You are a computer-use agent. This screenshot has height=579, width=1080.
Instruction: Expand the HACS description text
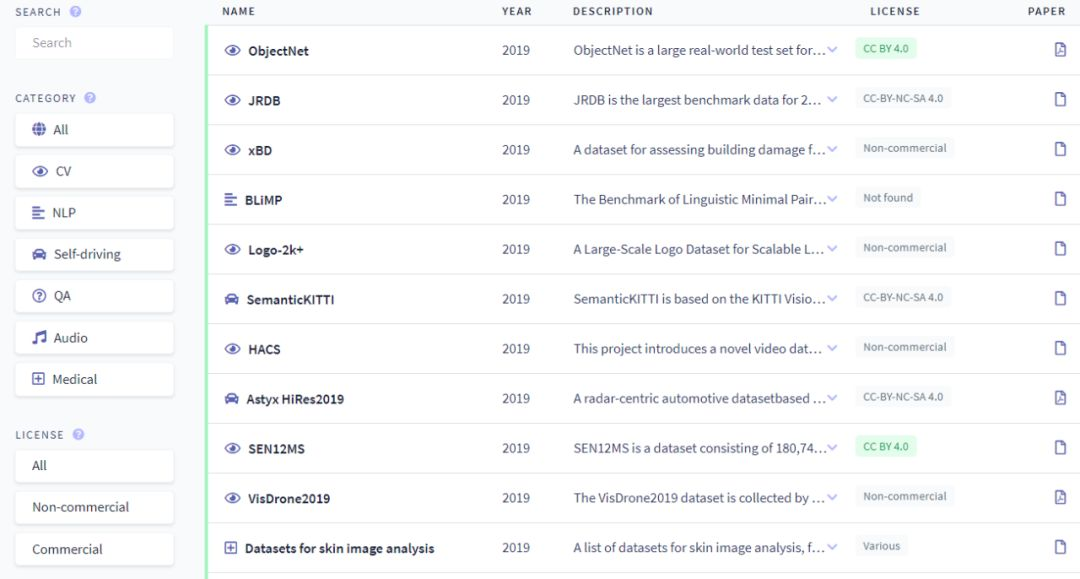click(x=832, y=349)
